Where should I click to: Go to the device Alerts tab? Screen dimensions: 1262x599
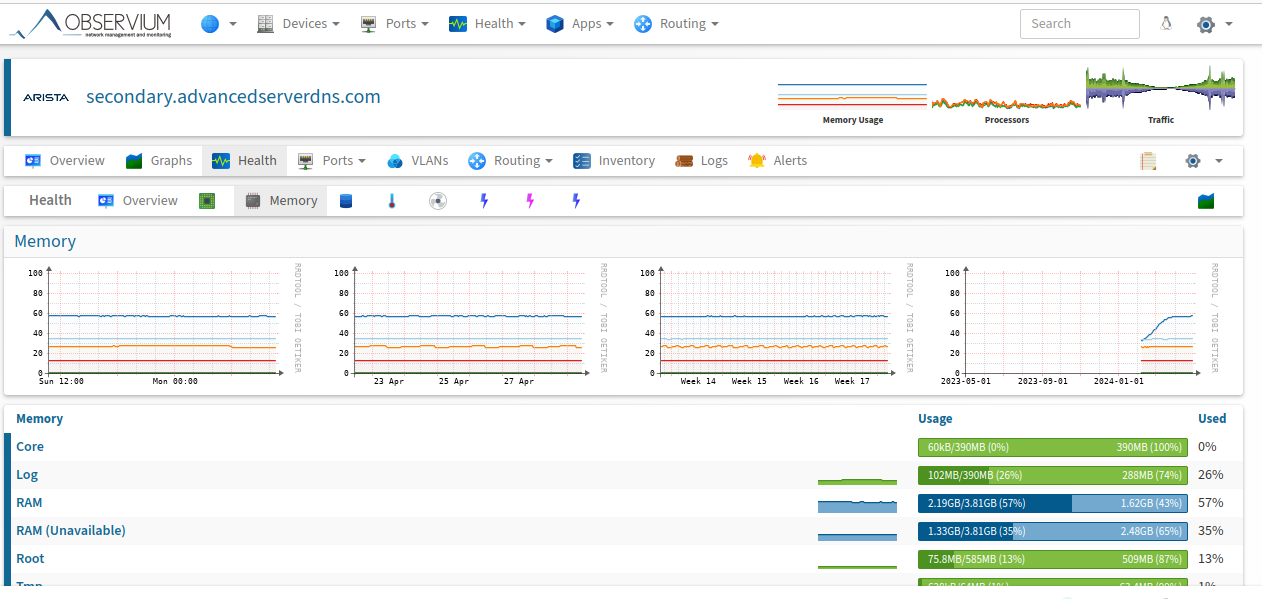(x=777, y=161)
